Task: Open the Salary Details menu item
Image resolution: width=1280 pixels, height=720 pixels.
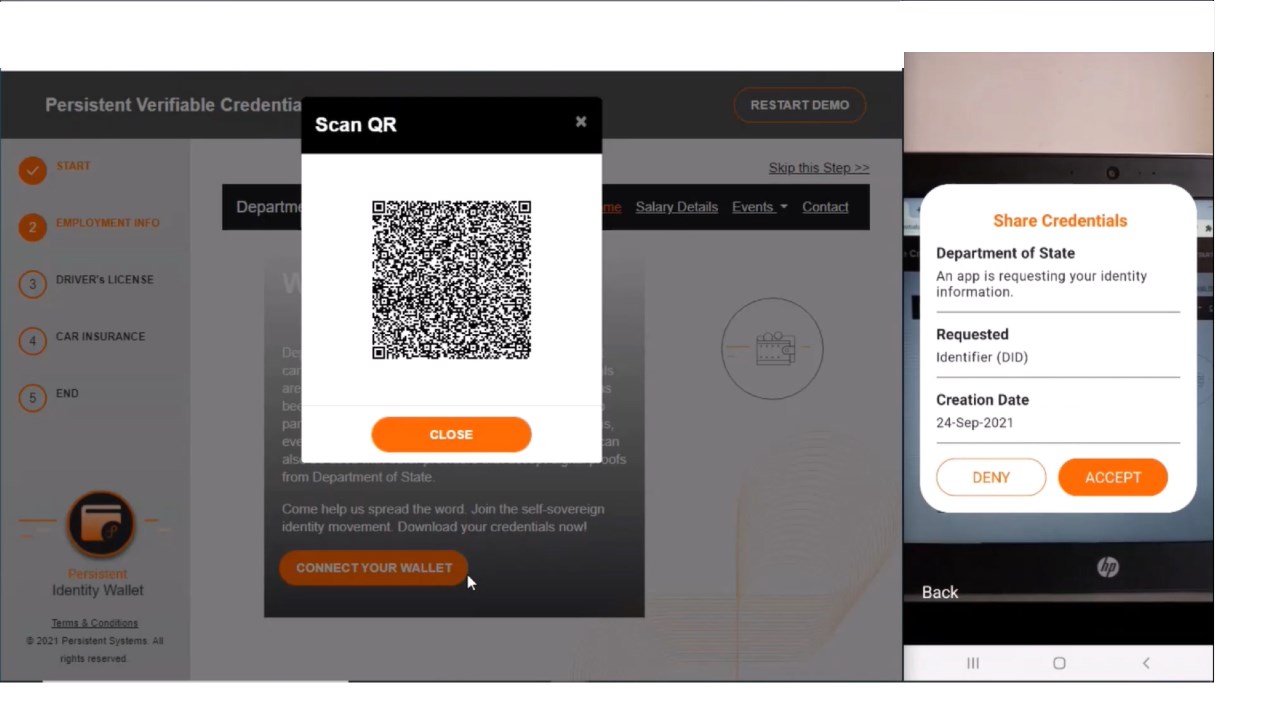Action: [x=677, y=207]
